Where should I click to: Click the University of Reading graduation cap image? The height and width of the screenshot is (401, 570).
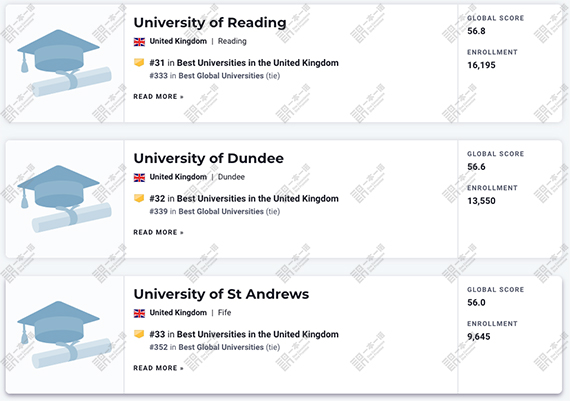64,63
